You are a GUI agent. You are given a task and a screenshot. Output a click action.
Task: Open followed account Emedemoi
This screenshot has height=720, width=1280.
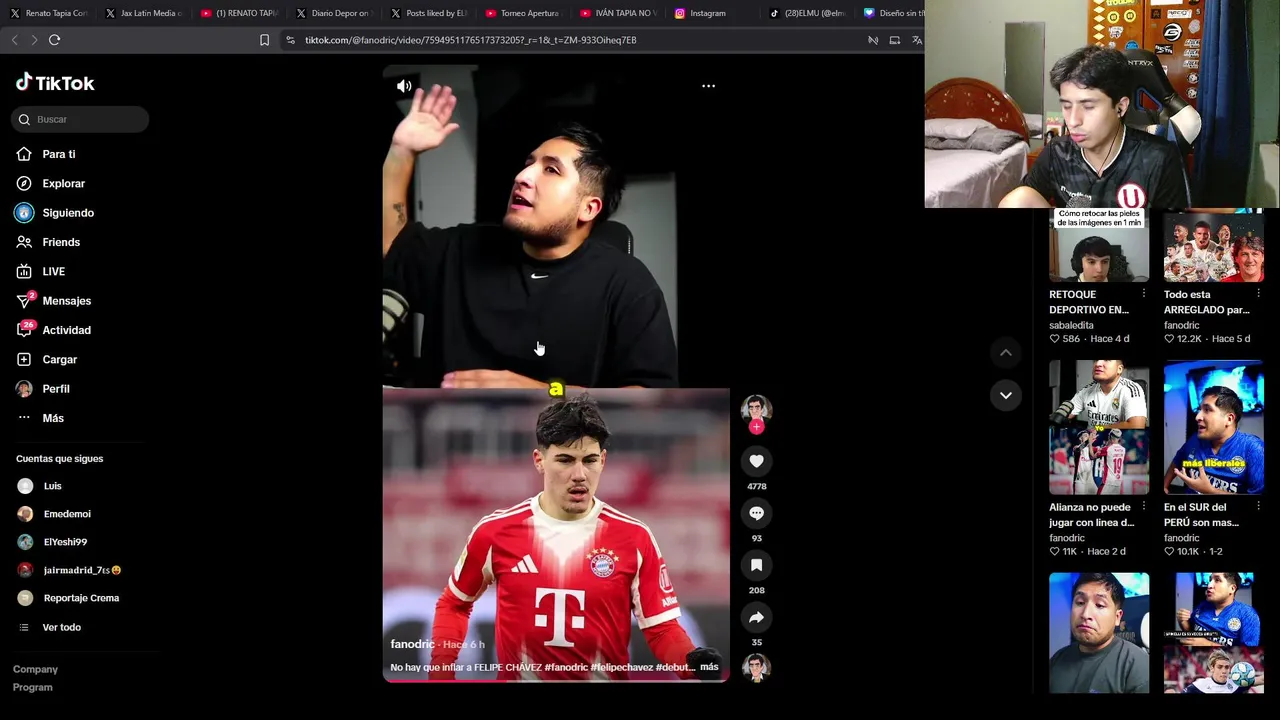click(x=54, y=514)
